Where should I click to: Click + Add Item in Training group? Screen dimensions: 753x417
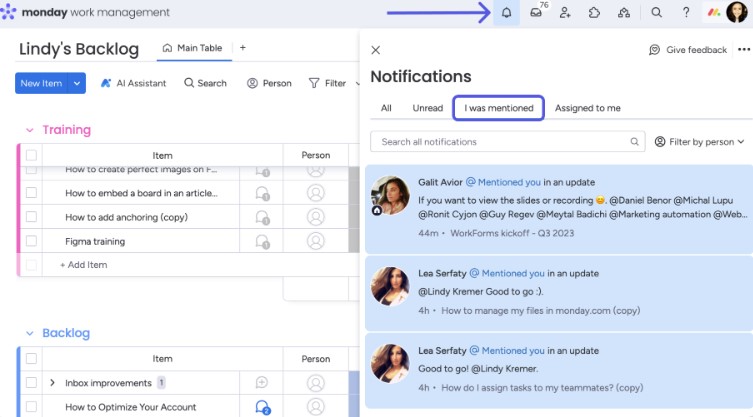click(84, 265)
